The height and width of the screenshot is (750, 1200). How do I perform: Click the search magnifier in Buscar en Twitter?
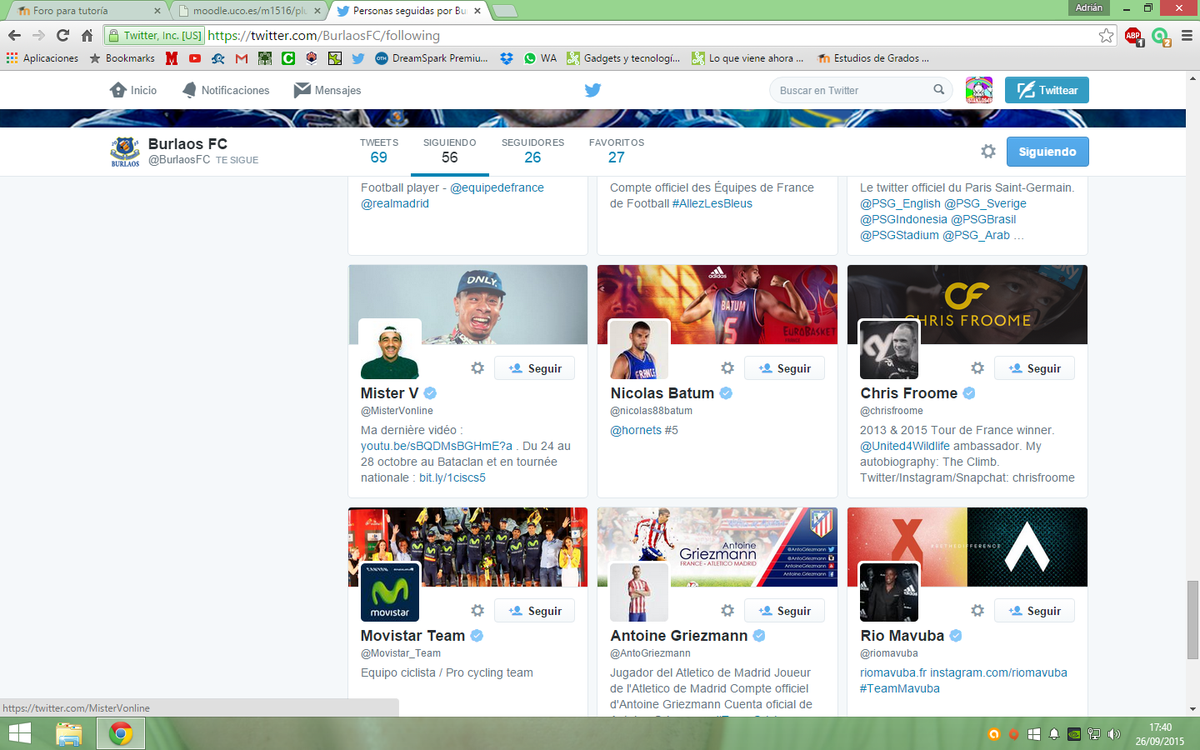point(939,90)
